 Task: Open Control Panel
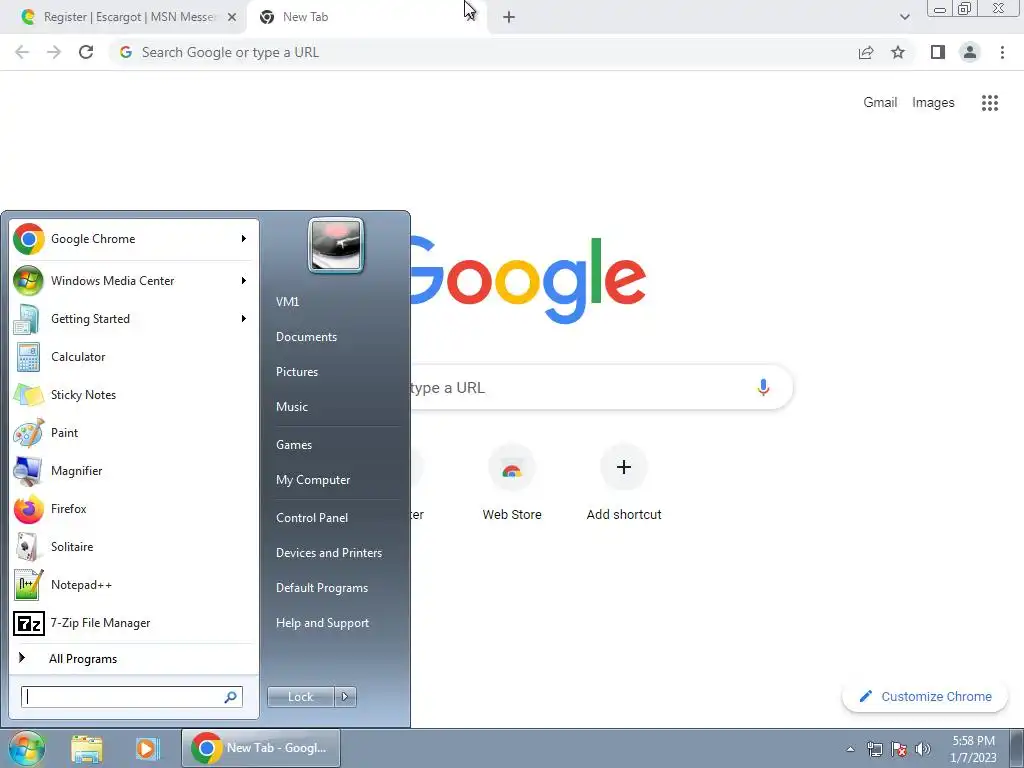pyautogui.click(x=312, y=518)
